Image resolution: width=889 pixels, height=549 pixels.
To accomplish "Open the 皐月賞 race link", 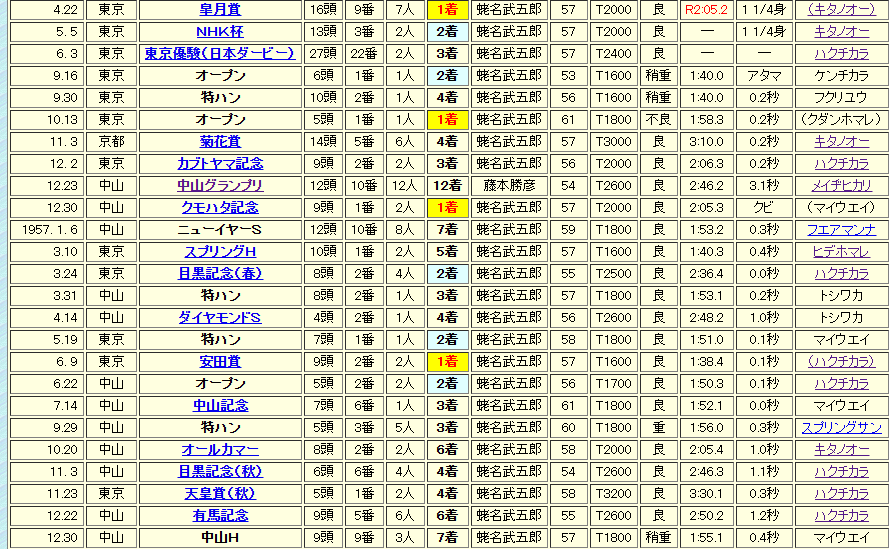I will click(220, 10).
